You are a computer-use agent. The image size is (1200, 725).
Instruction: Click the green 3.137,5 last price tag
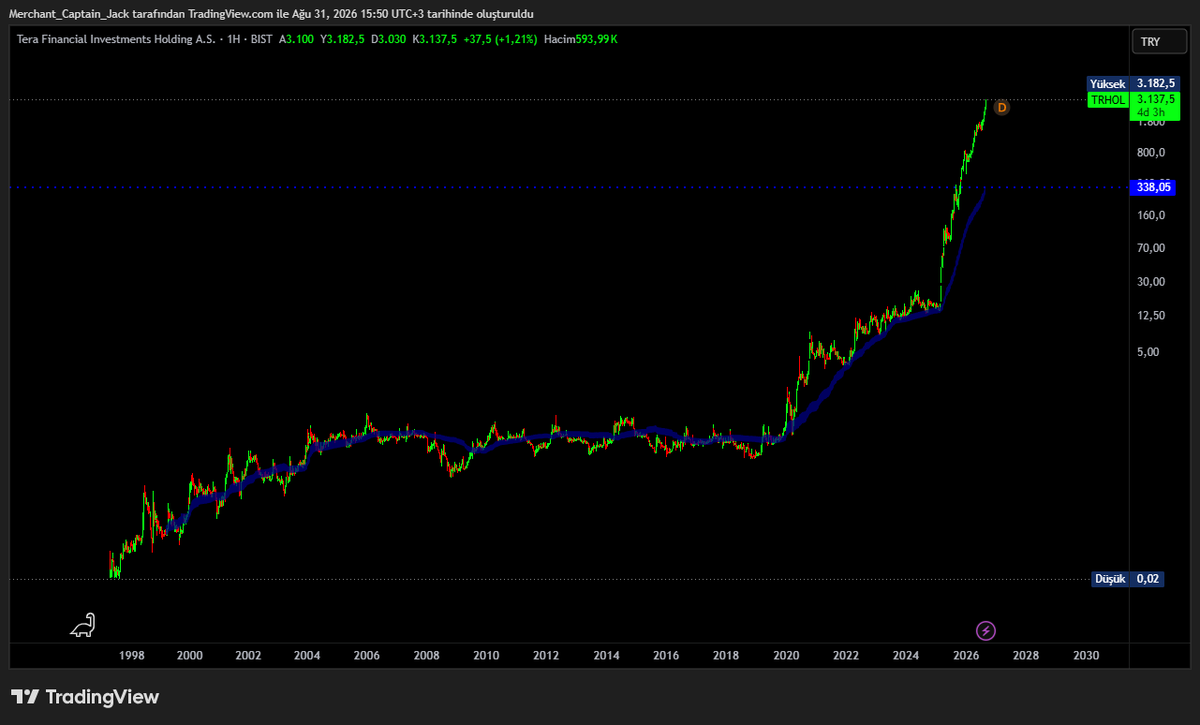click(1153, 100)
